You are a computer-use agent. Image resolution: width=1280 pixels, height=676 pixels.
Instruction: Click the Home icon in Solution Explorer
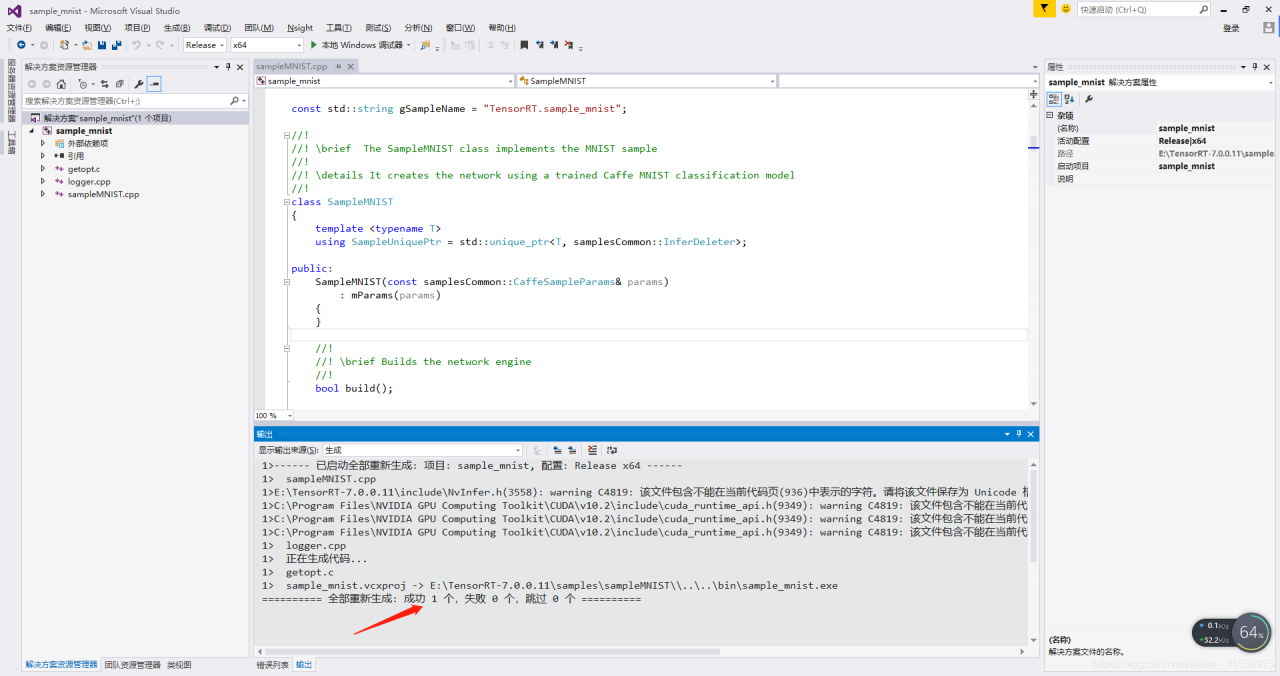[61, 84]
